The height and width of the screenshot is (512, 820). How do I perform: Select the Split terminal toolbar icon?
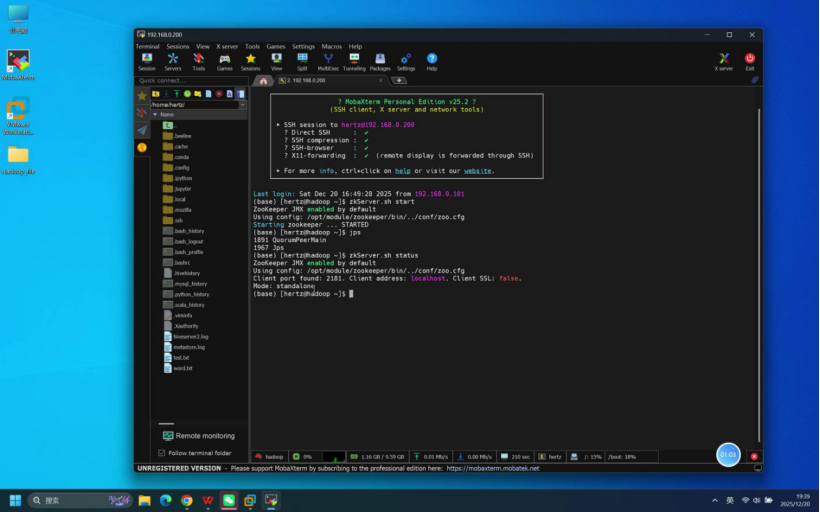tap(302, 62)
